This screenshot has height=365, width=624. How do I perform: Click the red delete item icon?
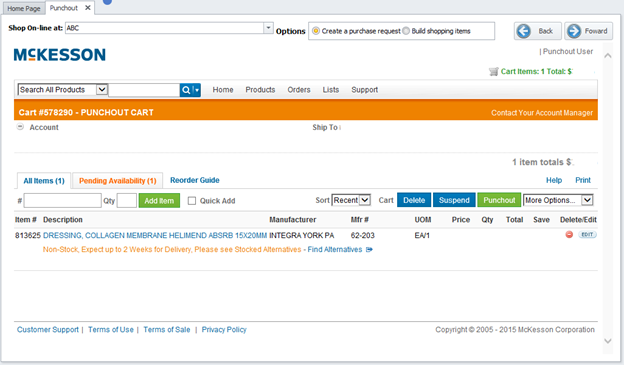[569, 235]
